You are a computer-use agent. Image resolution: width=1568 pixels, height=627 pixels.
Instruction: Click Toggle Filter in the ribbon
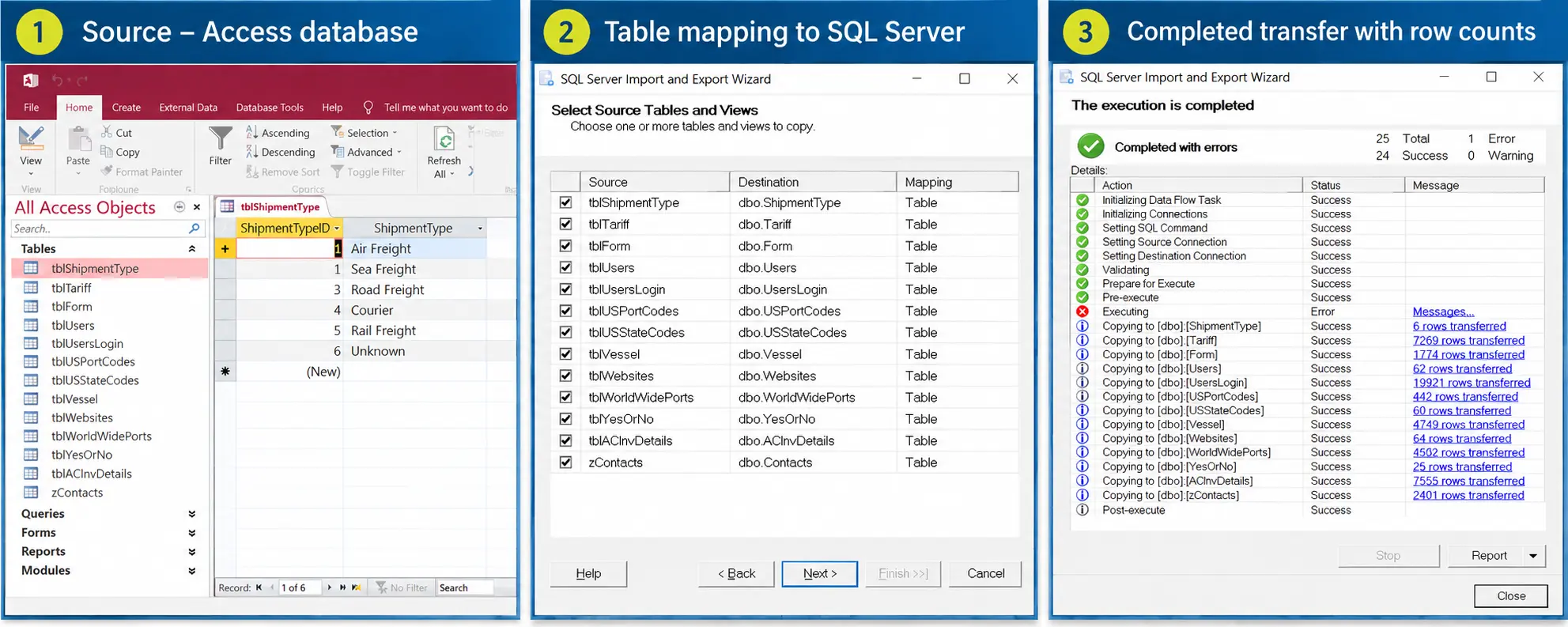(x=368, y=172)
